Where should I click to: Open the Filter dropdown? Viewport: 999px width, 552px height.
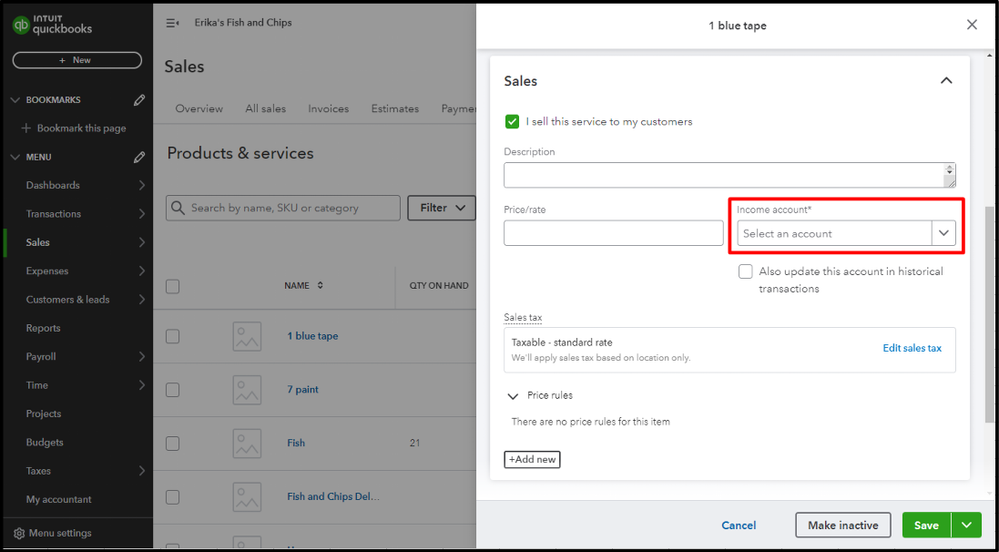tap(440, 208)
